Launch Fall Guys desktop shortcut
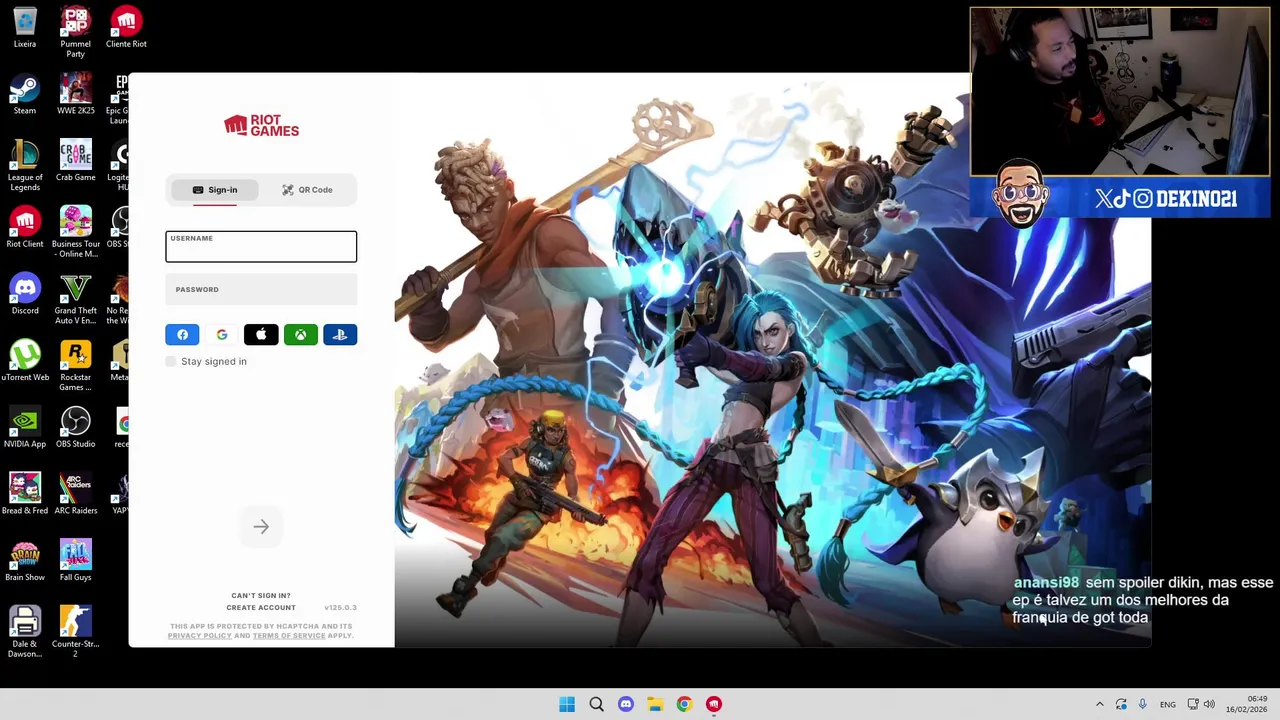Image resolution: width=1280 pixels, height=720 pixels. [x=76, y=562]
